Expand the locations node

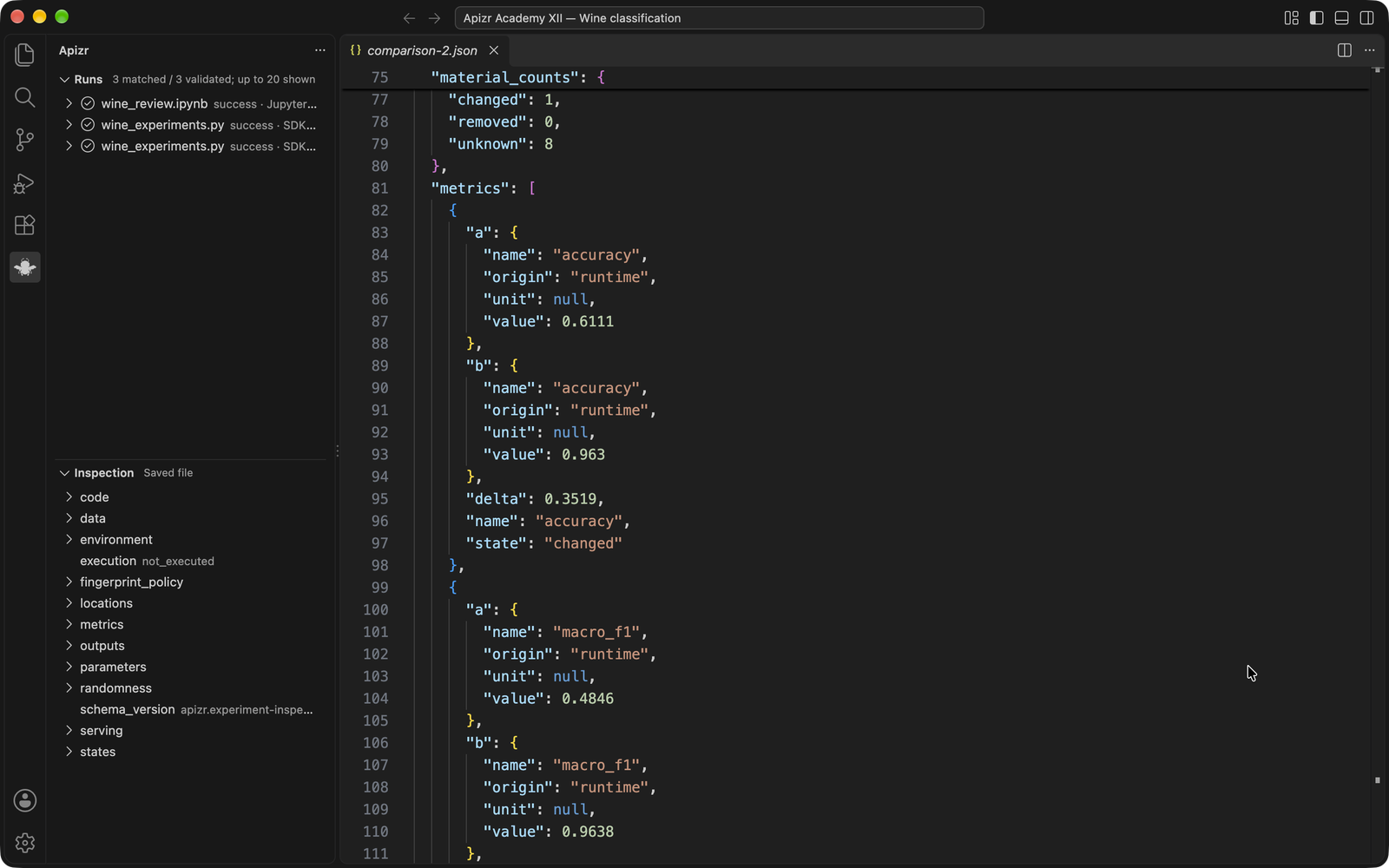(x=69, y=603)
